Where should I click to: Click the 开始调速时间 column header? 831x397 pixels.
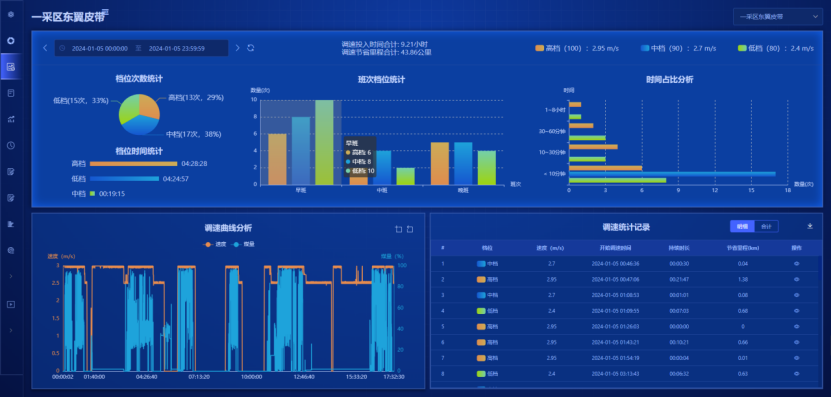[615, 248]
